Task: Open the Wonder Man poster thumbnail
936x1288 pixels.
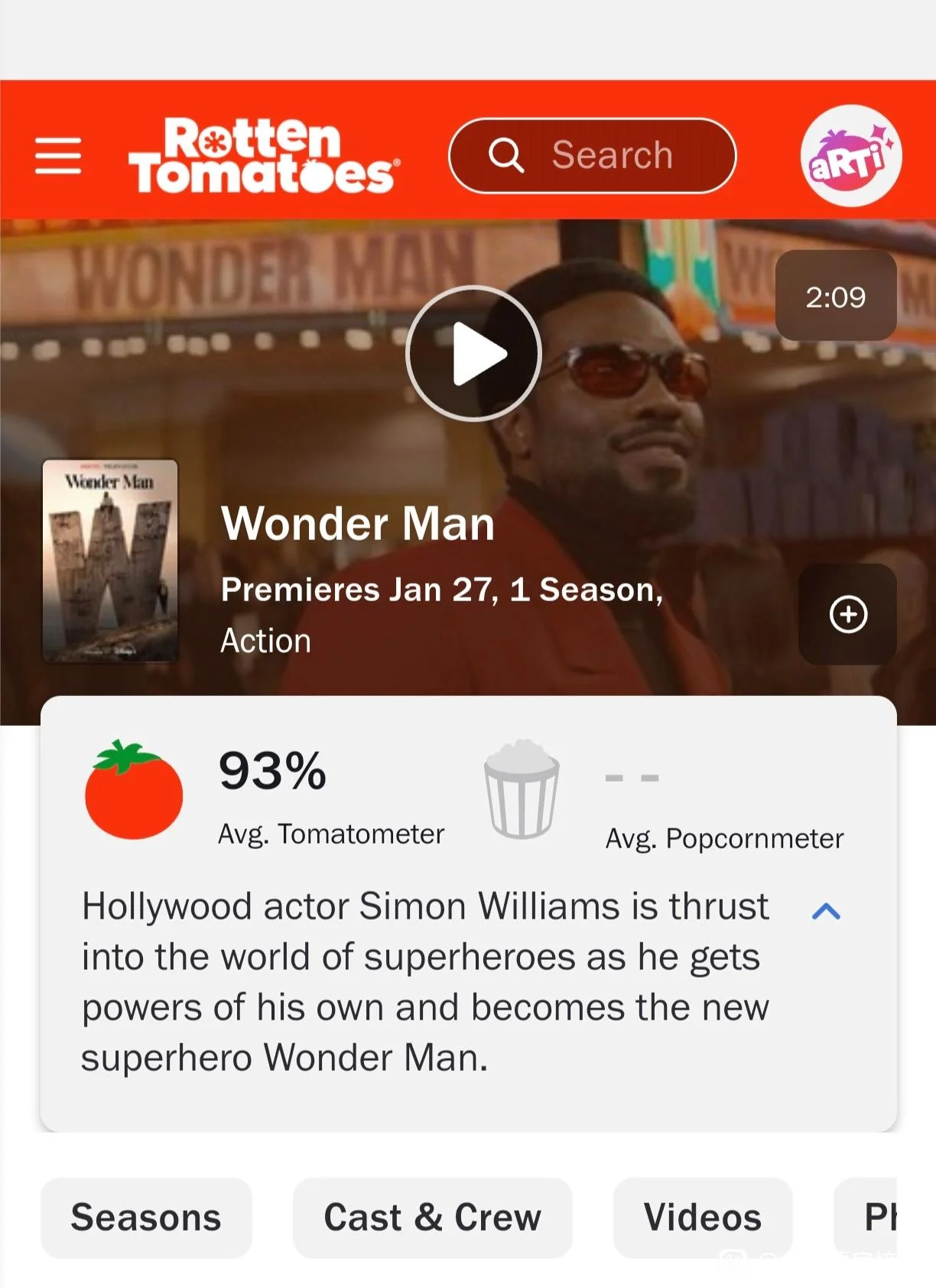Action: coord(110,561)
